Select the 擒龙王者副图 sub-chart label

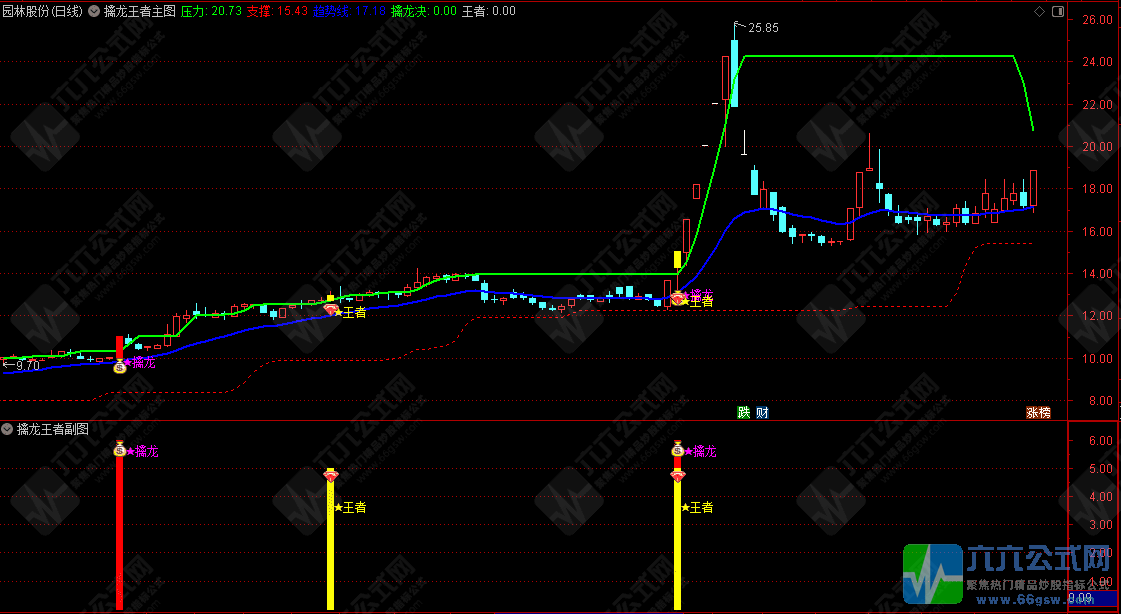coord(52,429)
